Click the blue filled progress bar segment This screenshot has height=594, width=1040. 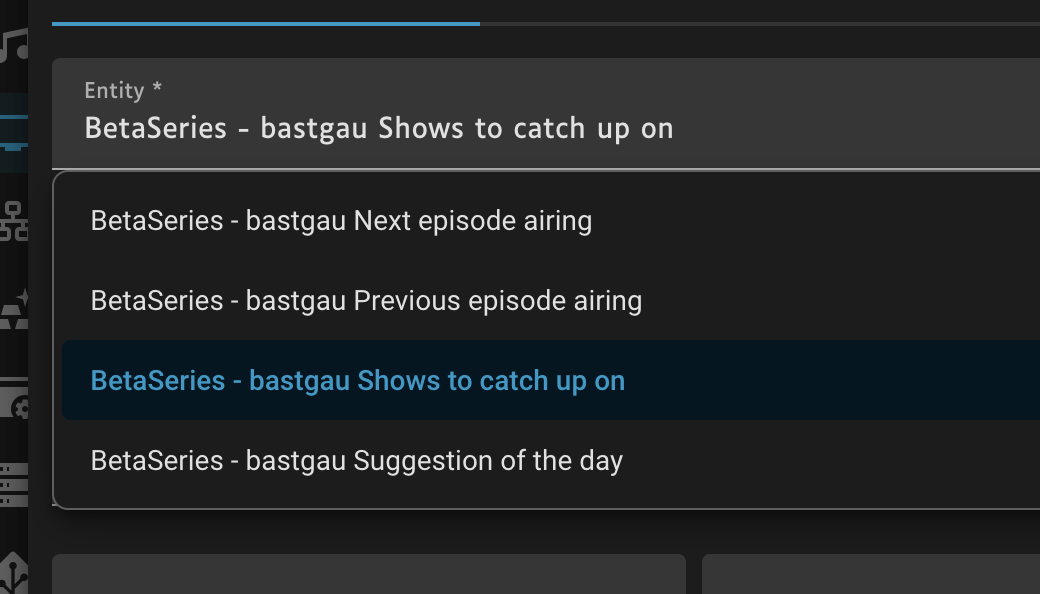[266, 24]
